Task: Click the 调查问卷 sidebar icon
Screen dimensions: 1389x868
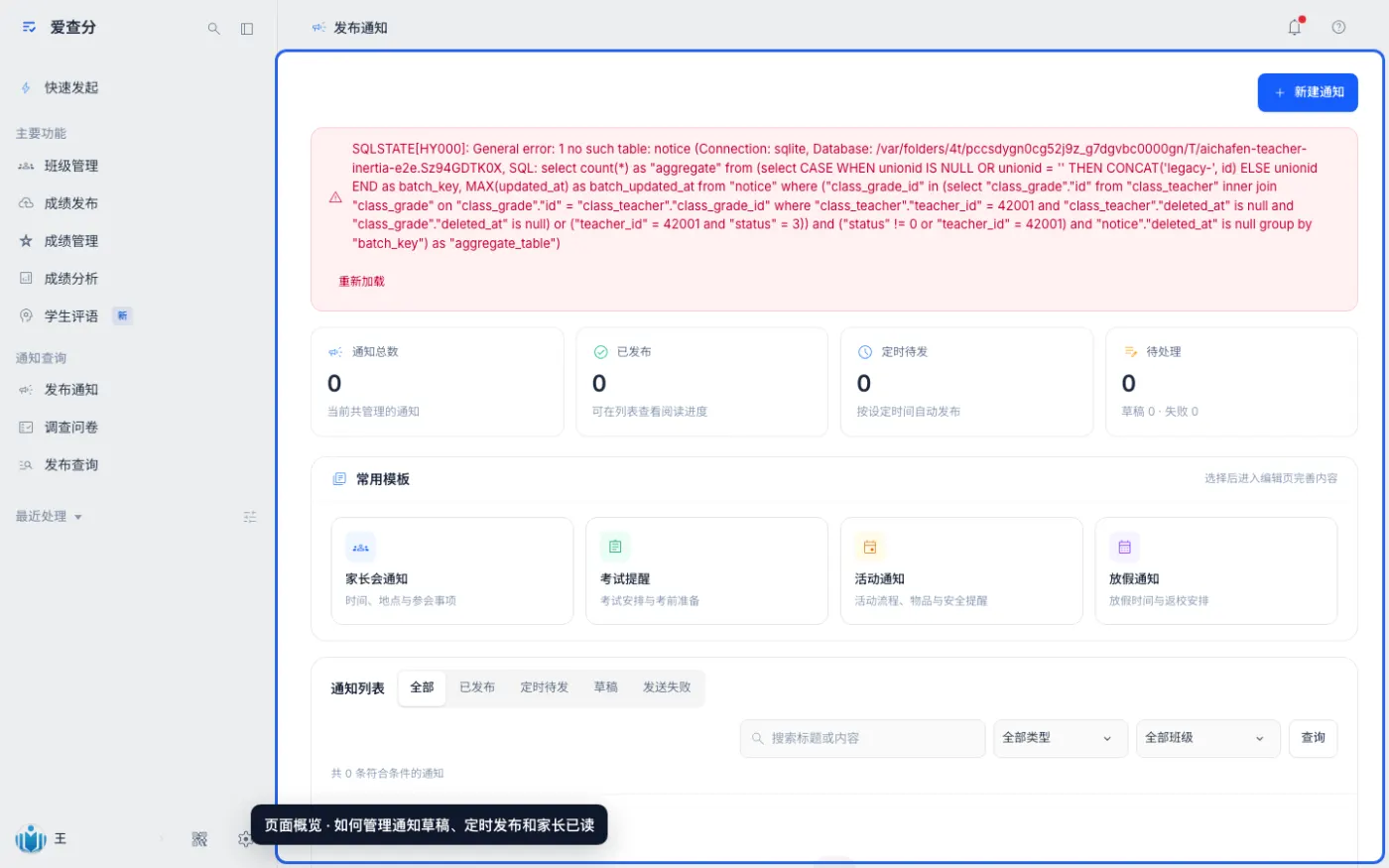Action: pyautogui.click(x=26, y=428)
